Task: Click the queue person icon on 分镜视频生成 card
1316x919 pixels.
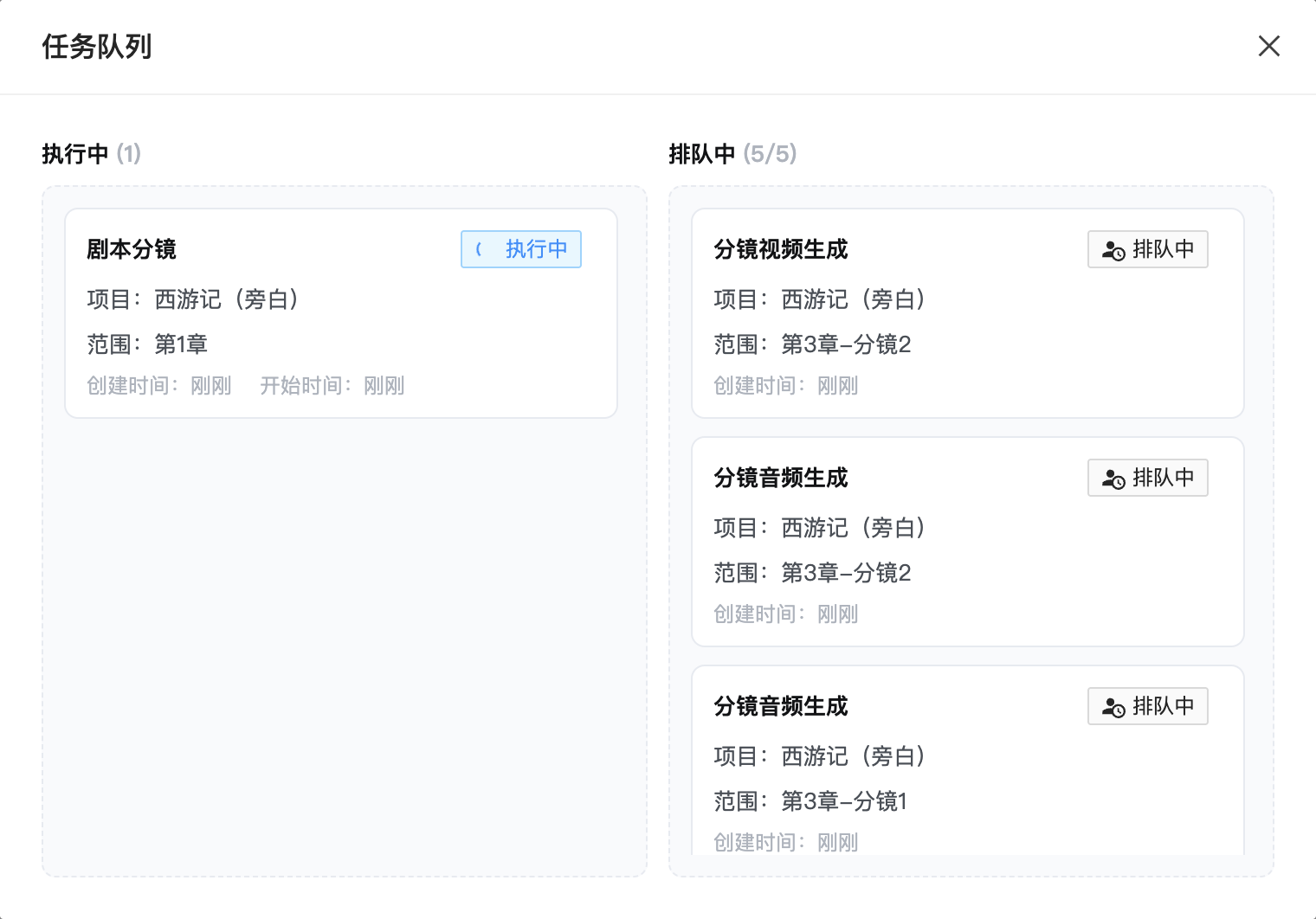Action: click(1111, 249)
